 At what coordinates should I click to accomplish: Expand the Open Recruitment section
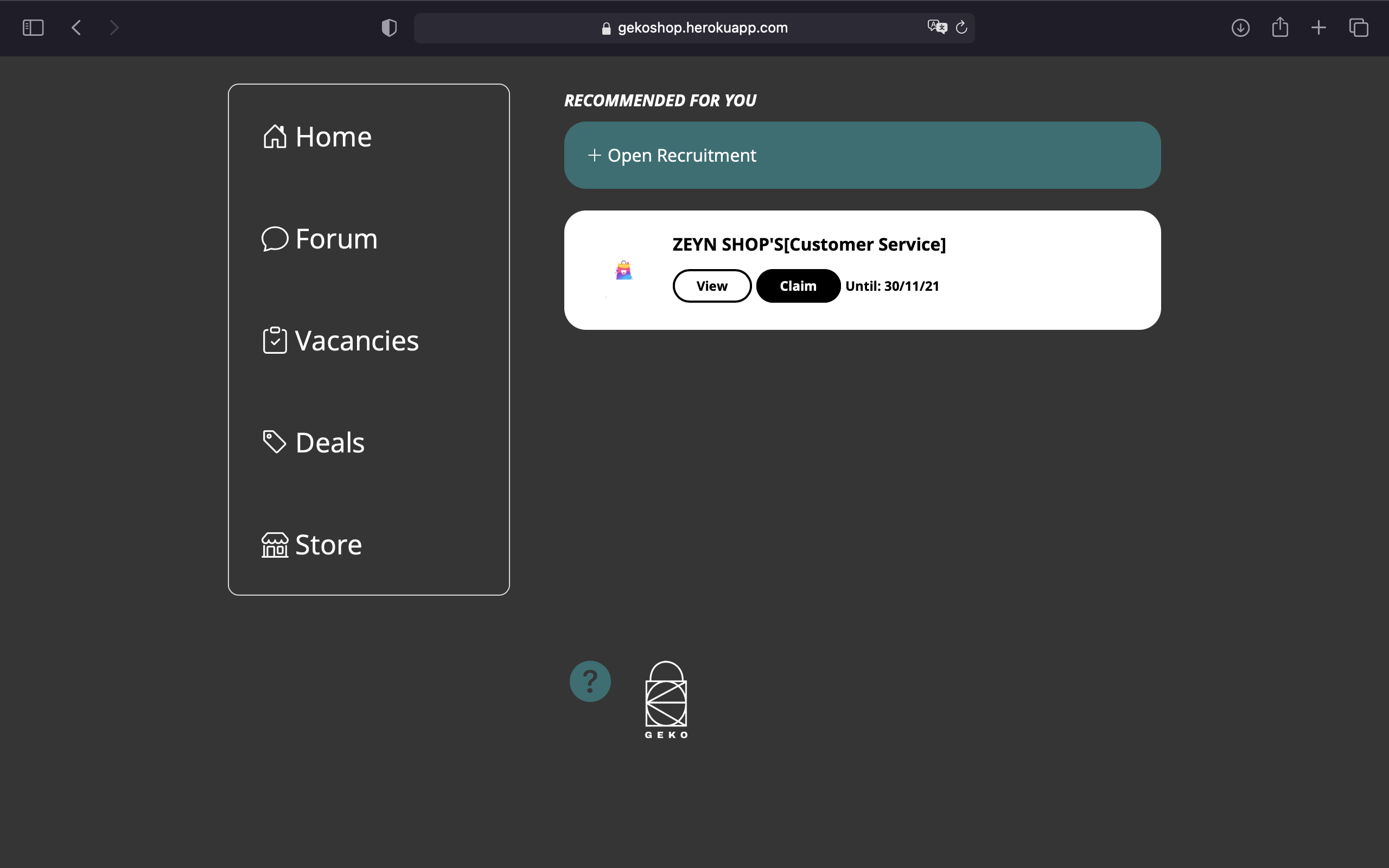[x=862, y=155]
